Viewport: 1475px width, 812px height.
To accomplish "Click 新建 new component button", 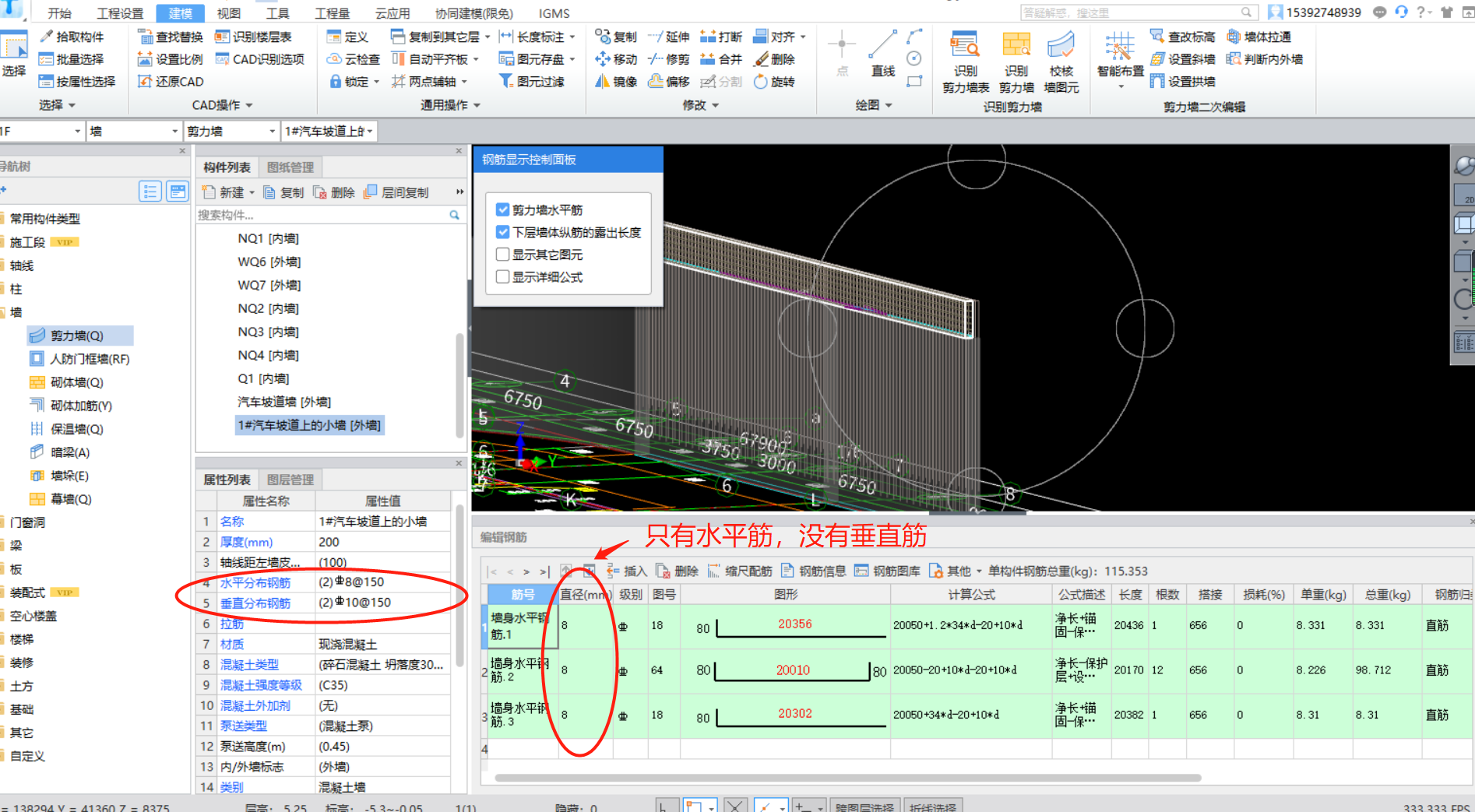I will 227,192.
